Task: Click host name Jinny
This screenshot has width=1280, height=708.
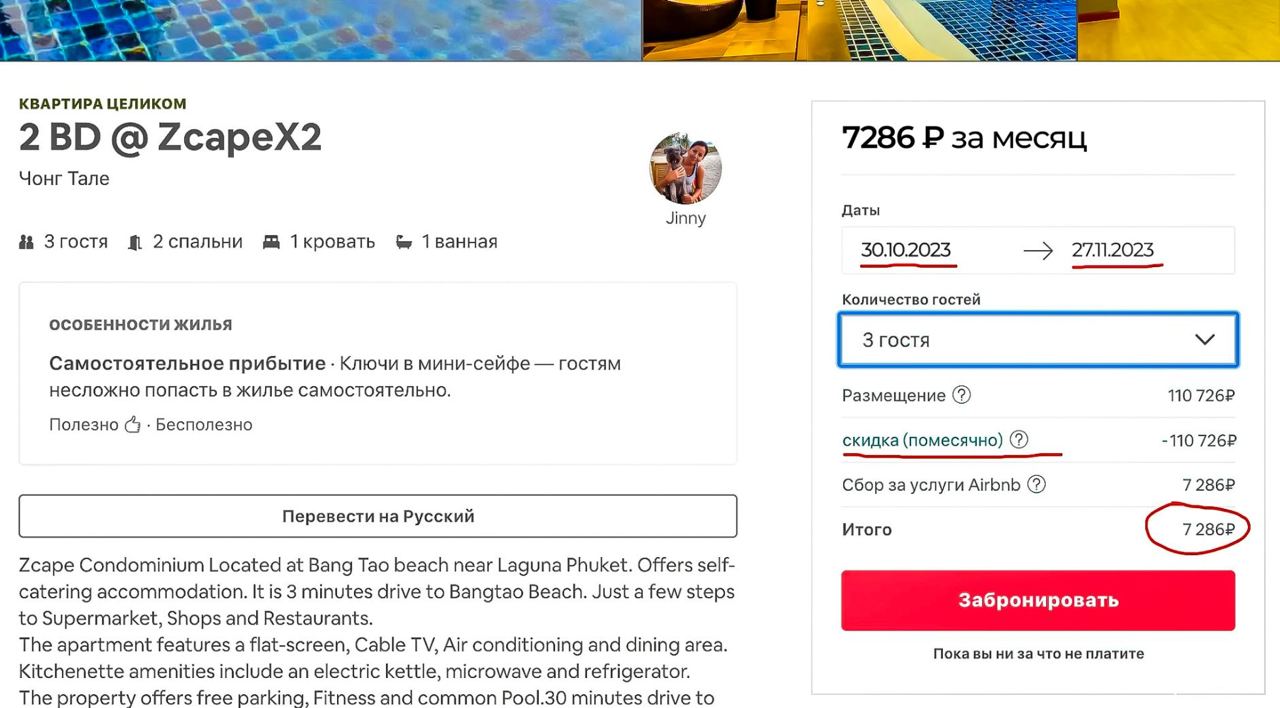Action: [686, 218]
